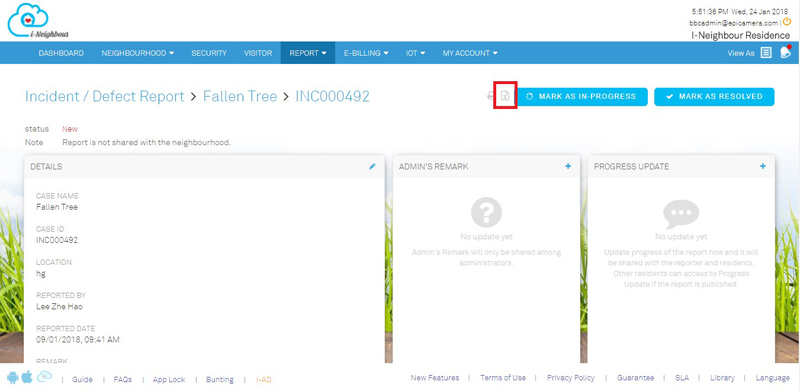The width and height of the screenshot is (800, 391).
Task: Click the View As label
Action: (741, 53)
